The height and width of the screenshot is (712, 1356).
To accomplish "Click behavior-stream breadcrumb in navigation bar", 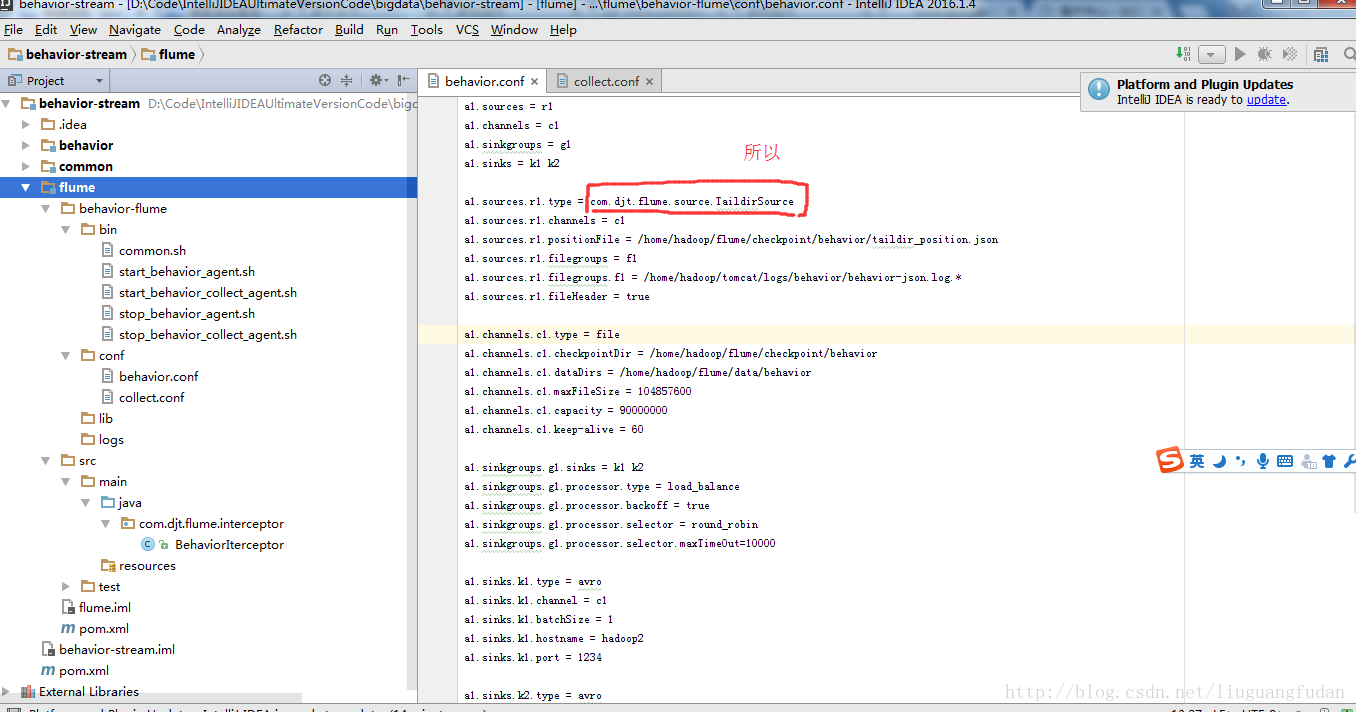I will pyautogui.click(x=67, y=54).
